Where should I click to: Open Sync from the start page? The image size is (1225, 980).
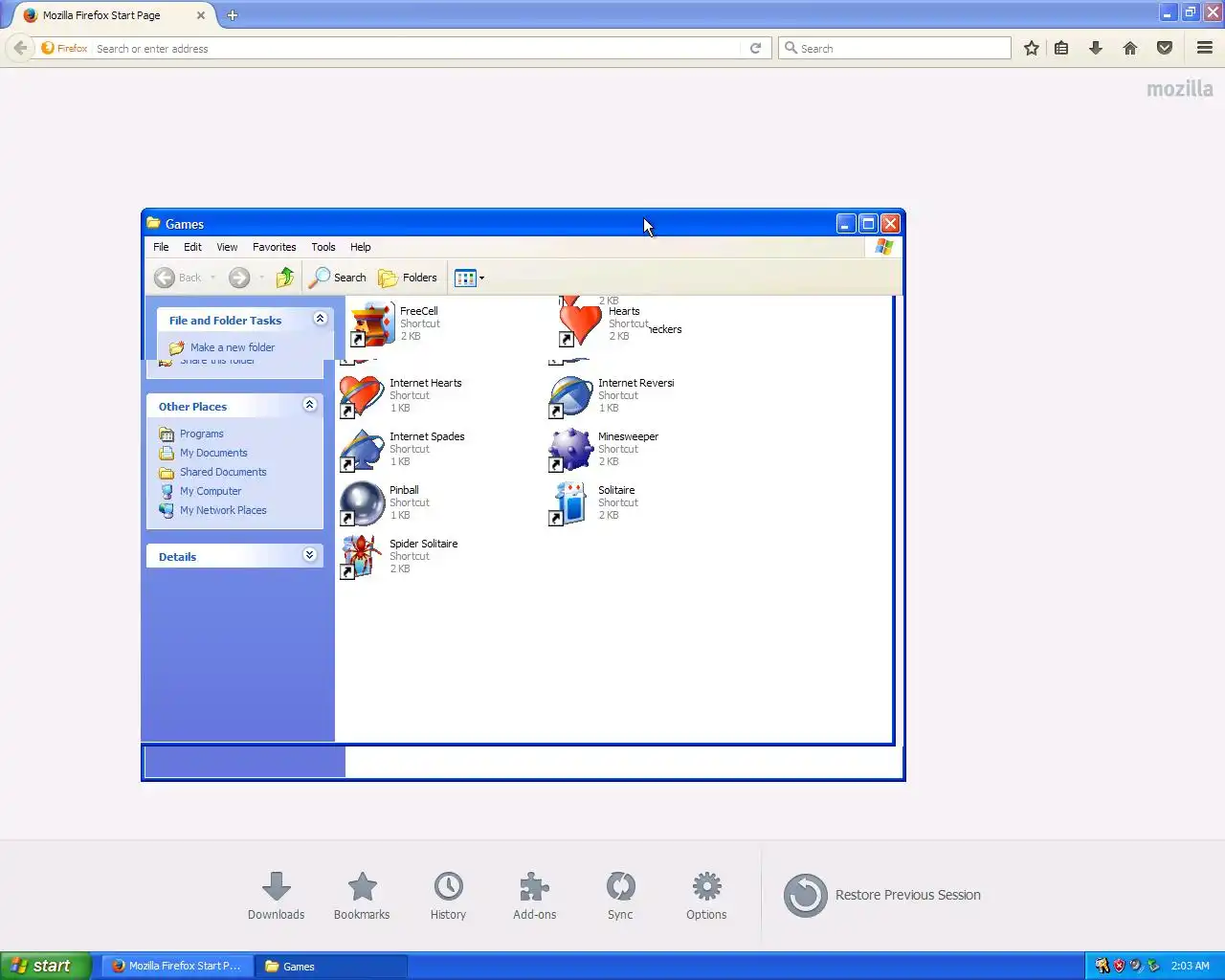[620, 896]
